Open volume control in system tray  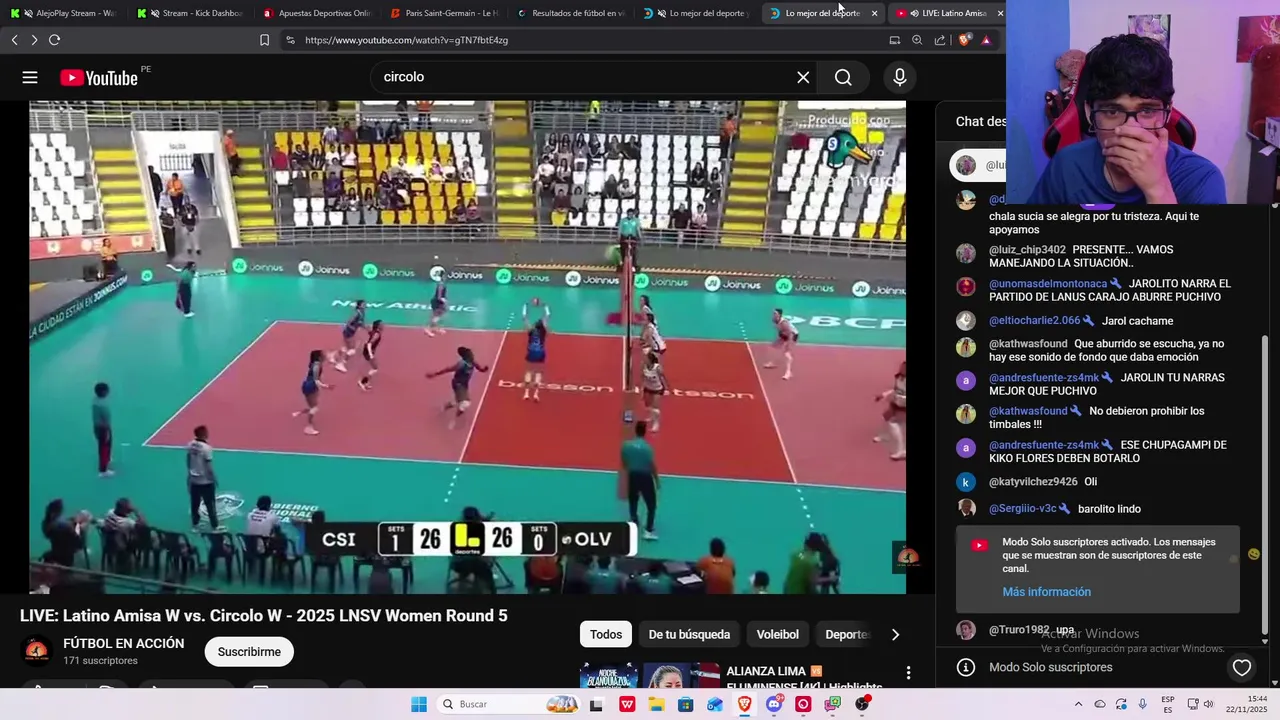(x=1209, y=704)
